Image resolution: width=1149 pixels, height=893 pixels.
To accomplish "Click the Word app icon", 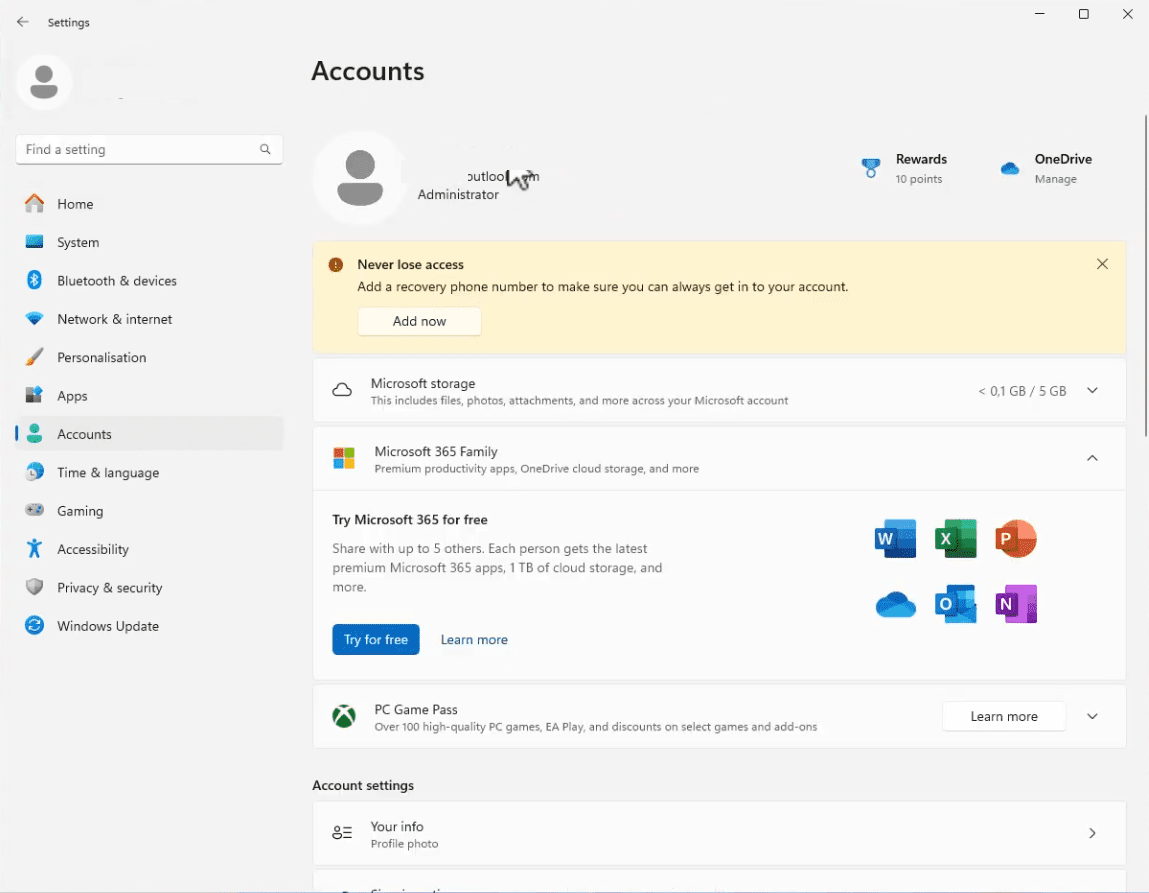I will (895, 538).
